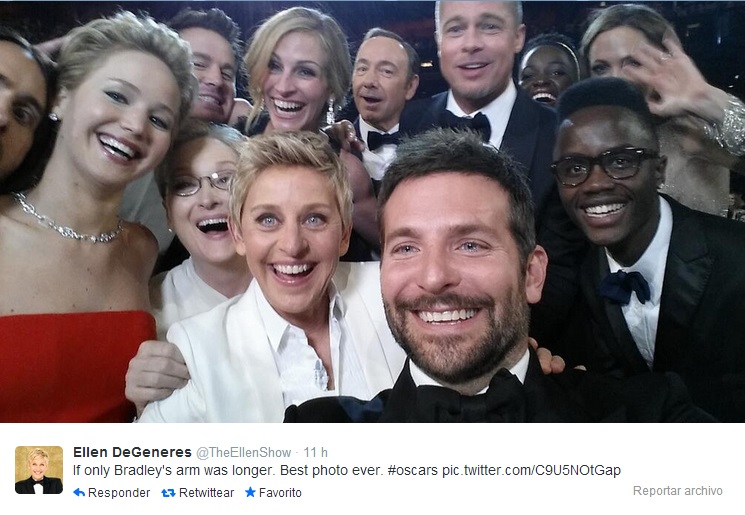Screen dimensions: 745x515
Task: Click the navy bow tie in the photo
Action: 624,287
